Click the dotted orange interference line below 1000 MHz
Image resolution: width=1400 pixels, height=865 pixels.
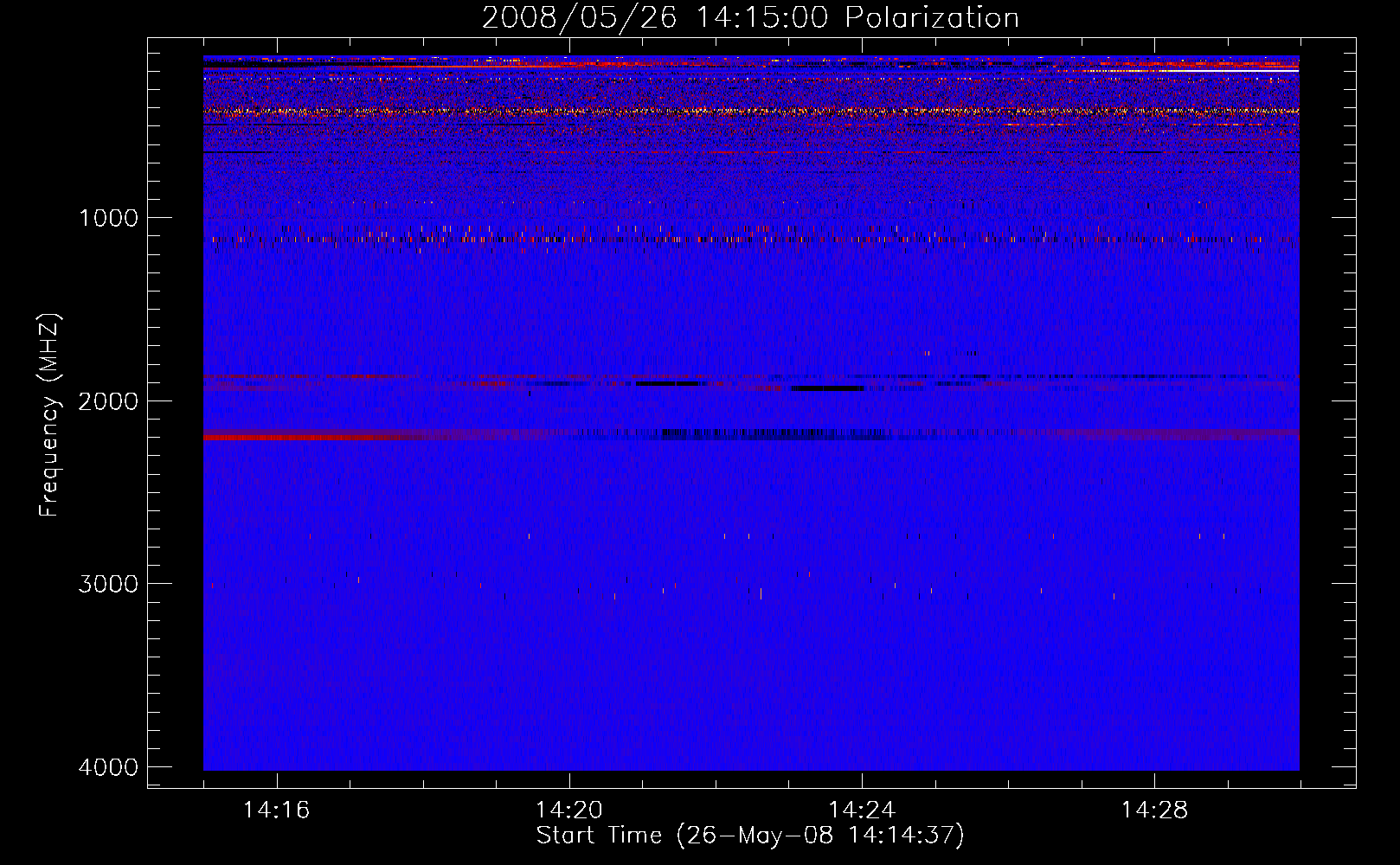pos(751,238)
